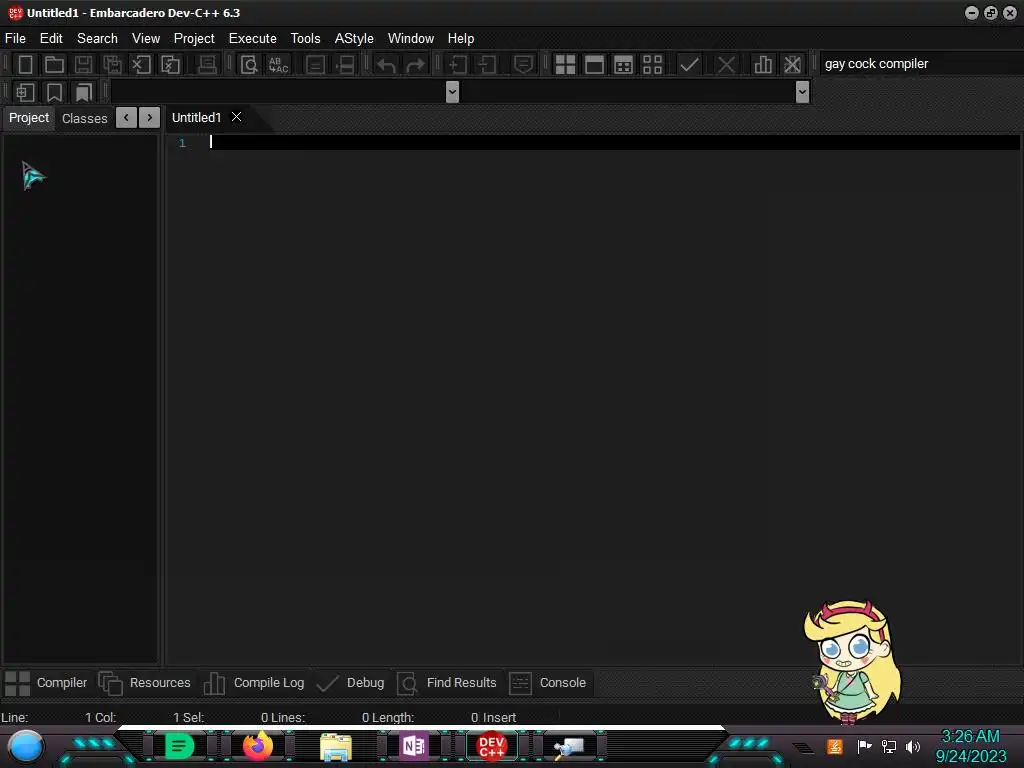
Task: Open the Resources bottom panel tab
Action: (x=145, y=683)
